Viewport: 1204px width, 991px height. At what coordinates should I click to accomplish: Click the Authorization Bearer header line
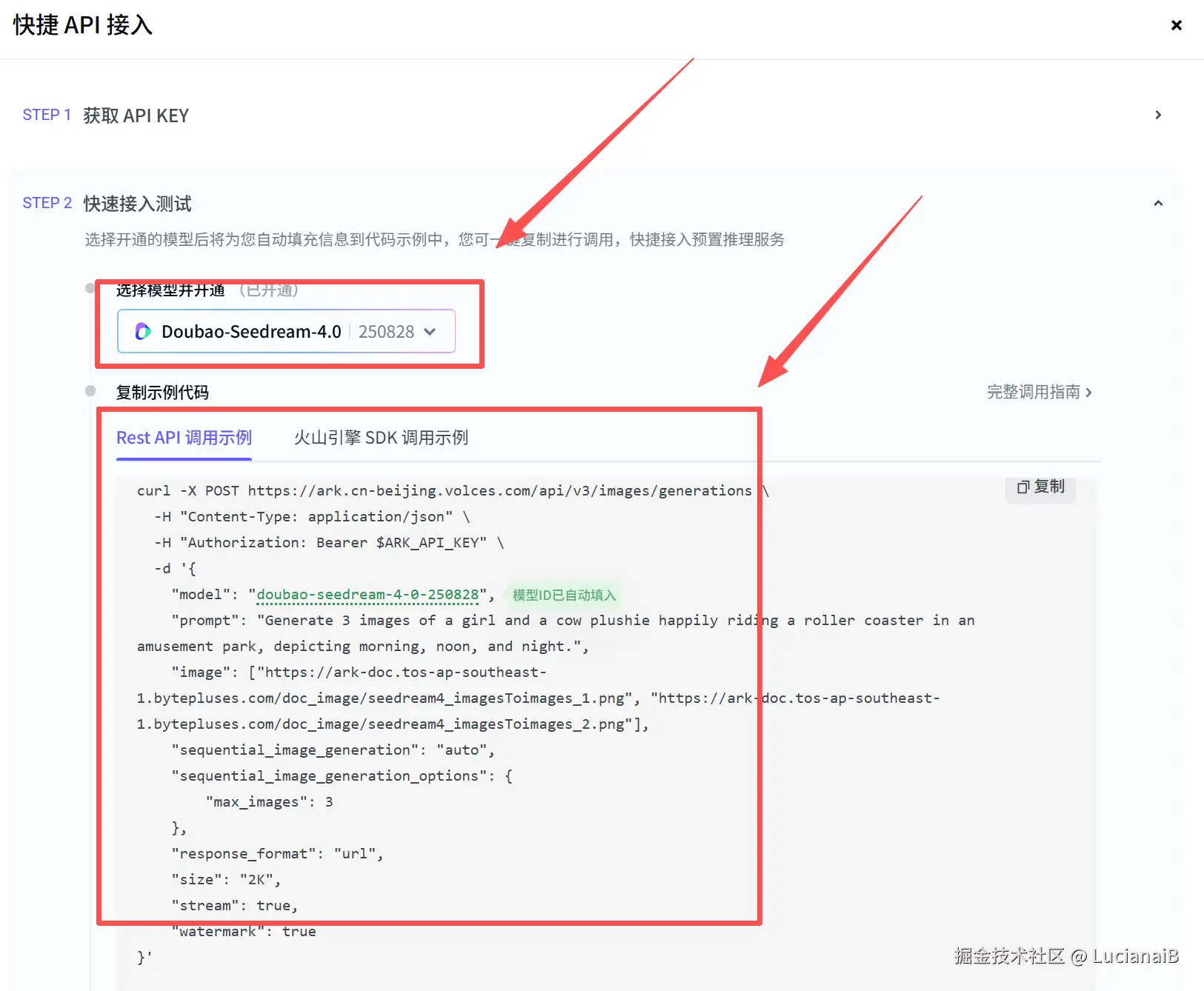coord(329,542)
